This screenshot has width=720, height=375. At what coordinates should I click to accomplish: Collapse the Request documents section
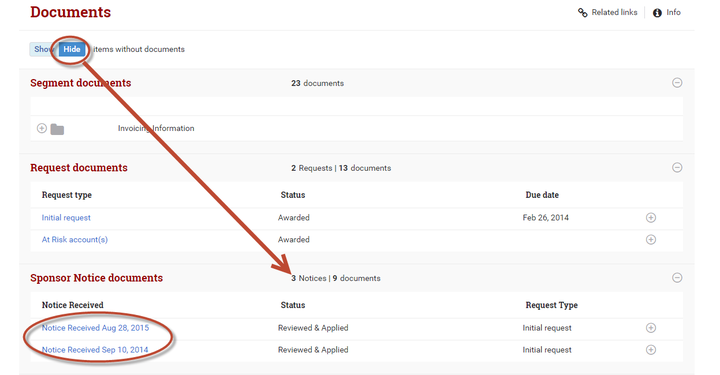point(677,168)
